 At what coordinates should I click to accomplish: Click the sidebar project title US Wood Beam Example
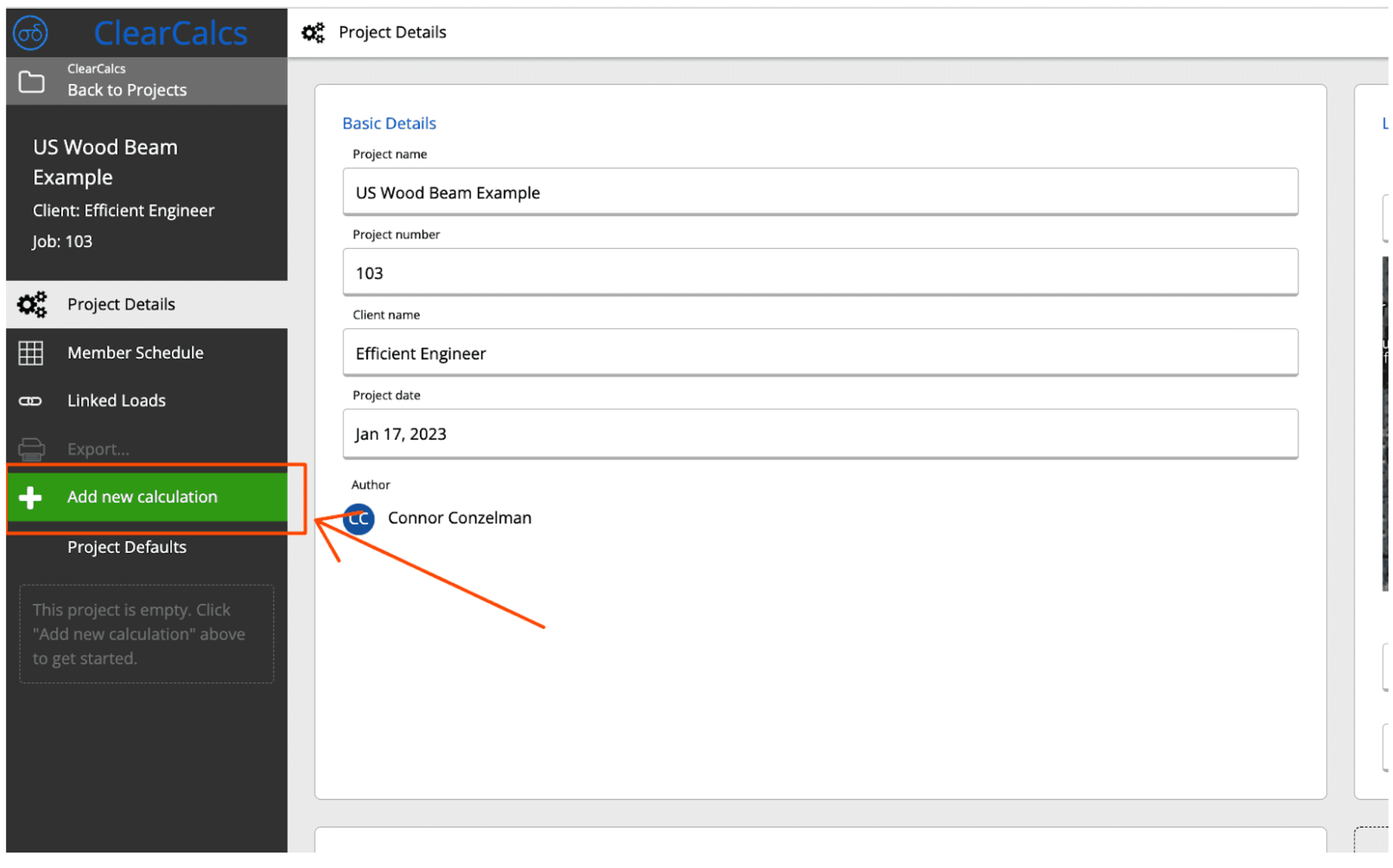pyautogui.click(x=105, y=162)
